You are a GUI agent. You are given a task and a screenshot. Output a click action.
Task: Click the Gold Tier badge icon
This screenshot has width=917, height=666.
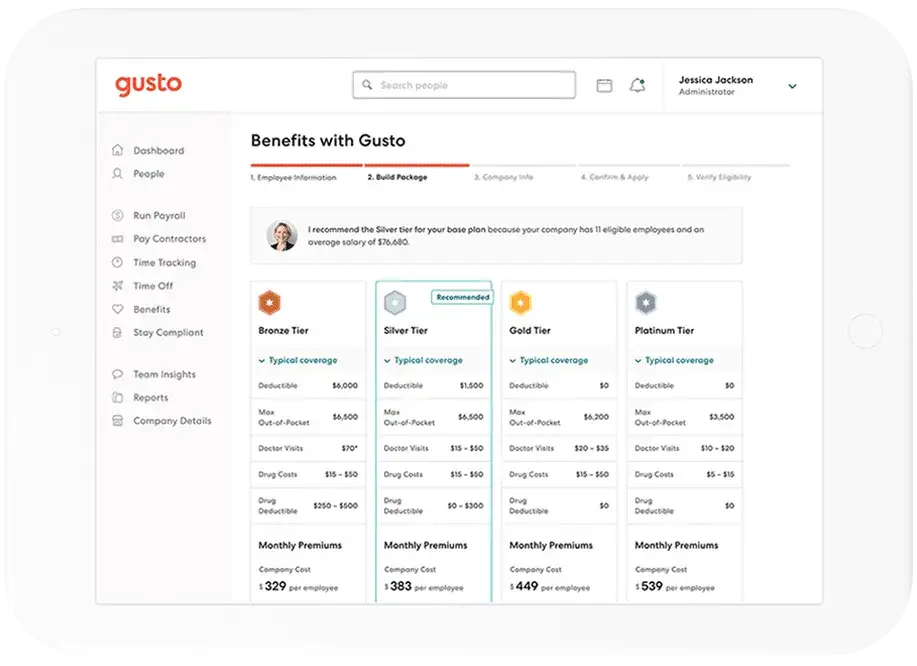(520, 303)
